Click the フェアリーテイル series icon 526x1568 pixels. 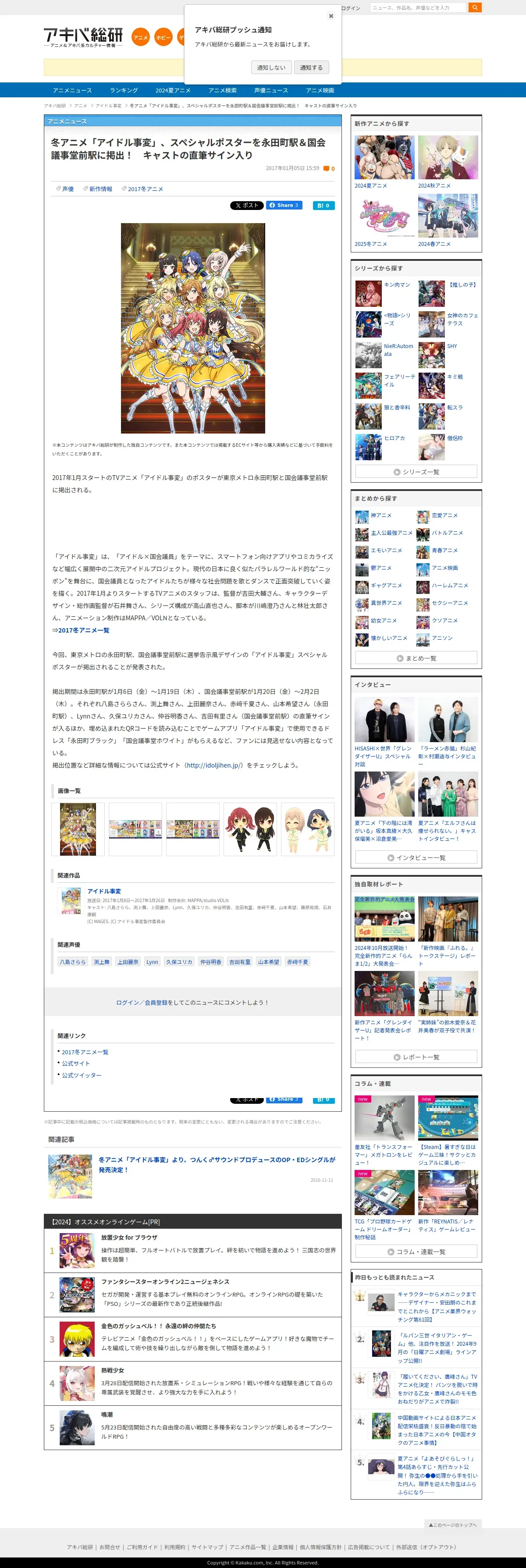click(368, 385)
